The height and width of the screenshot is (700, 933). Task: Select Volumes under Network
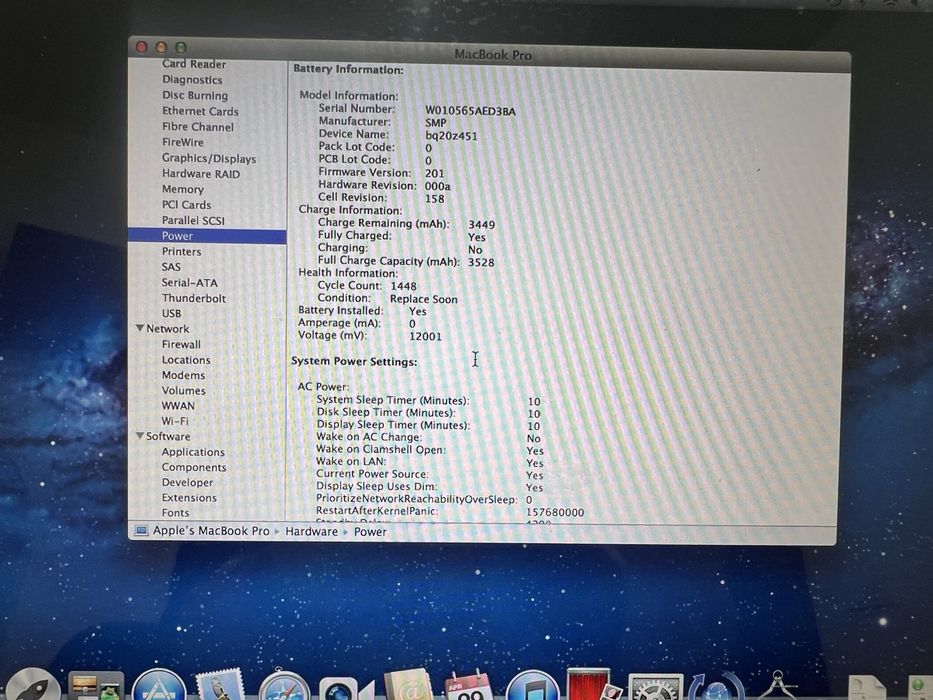coord(184,390)
